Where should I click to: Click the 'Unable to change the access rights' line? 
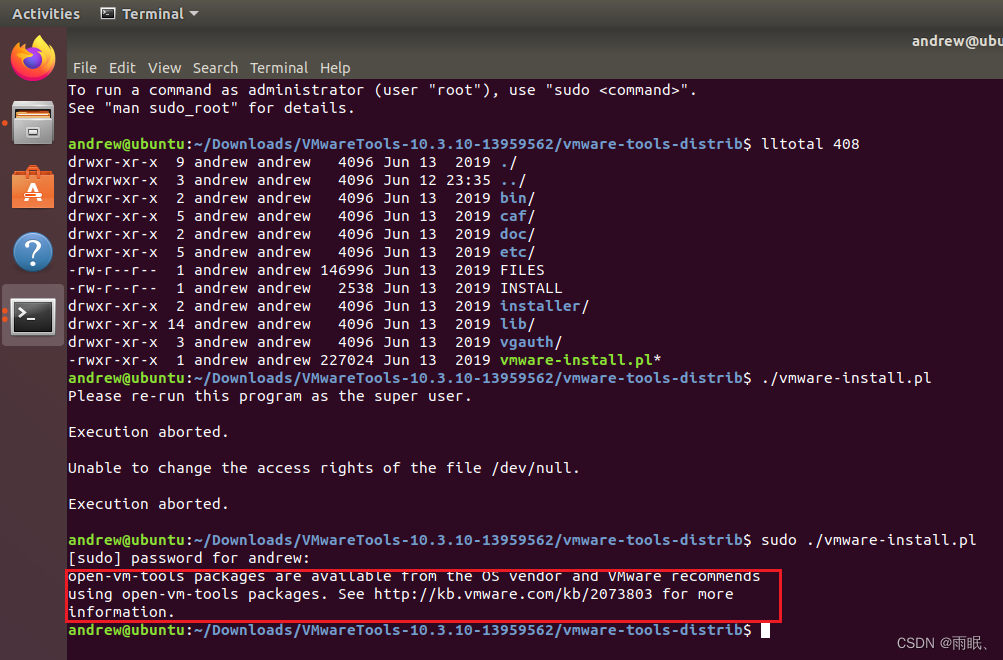(x=324, y=468)
